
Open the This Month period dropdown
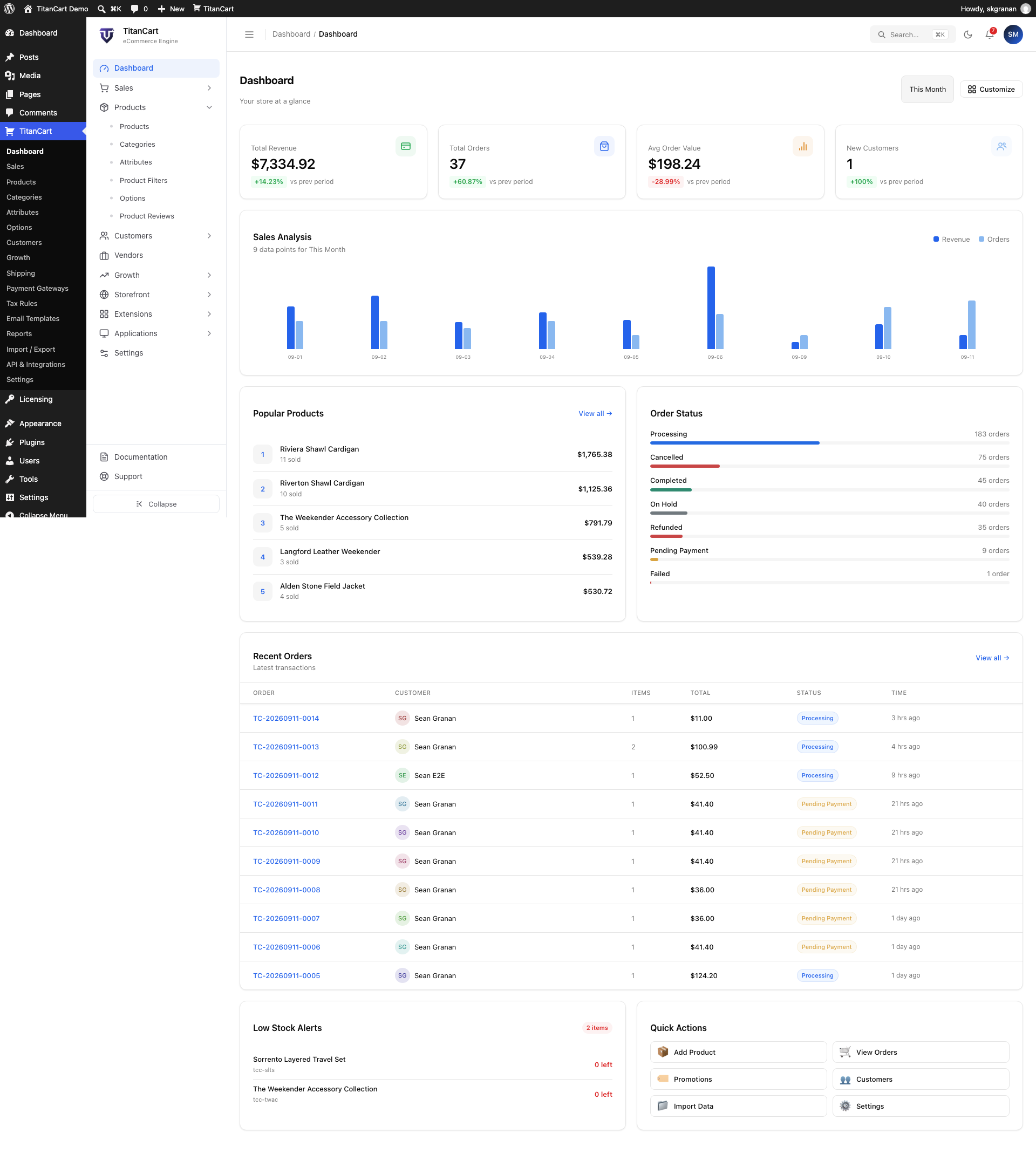(x=926, y=90)
